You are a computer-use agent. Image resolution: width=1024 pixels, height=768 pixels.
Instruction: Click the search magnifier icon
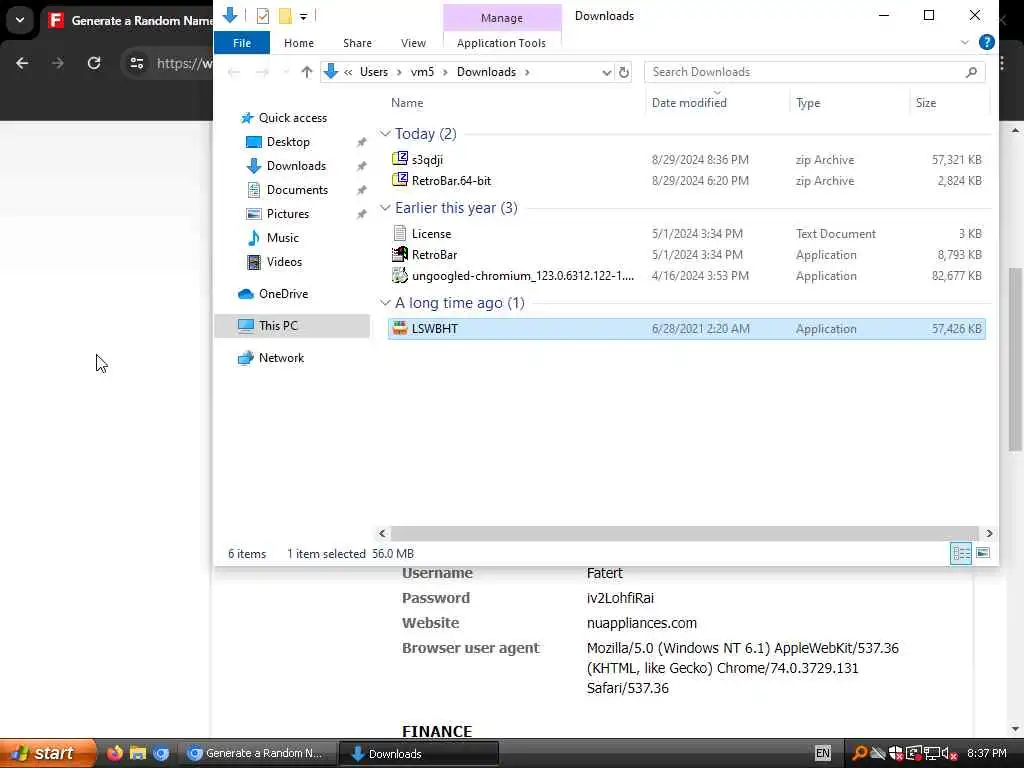pos(971,72)
